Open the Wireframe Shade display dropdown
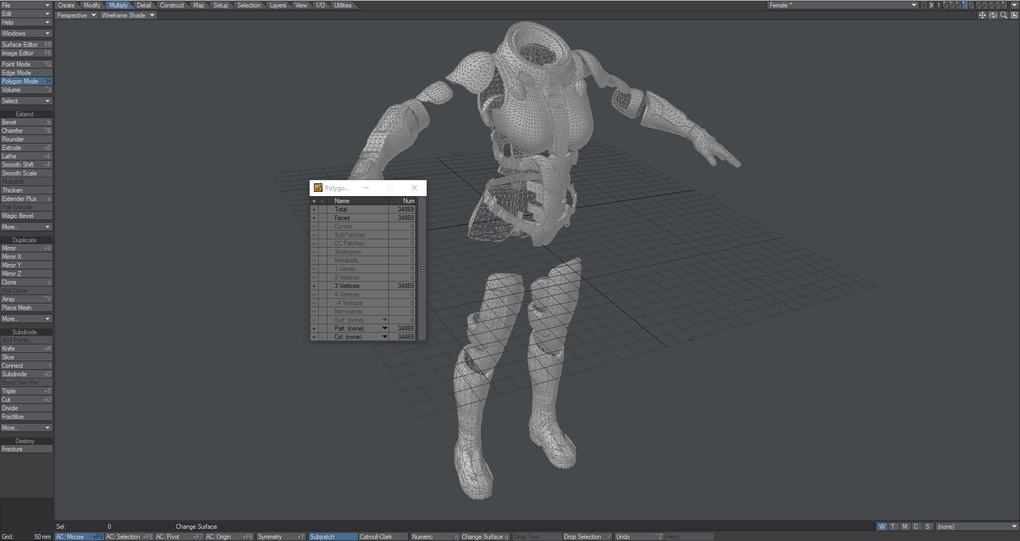The image size is (1020, 541). 128,15
